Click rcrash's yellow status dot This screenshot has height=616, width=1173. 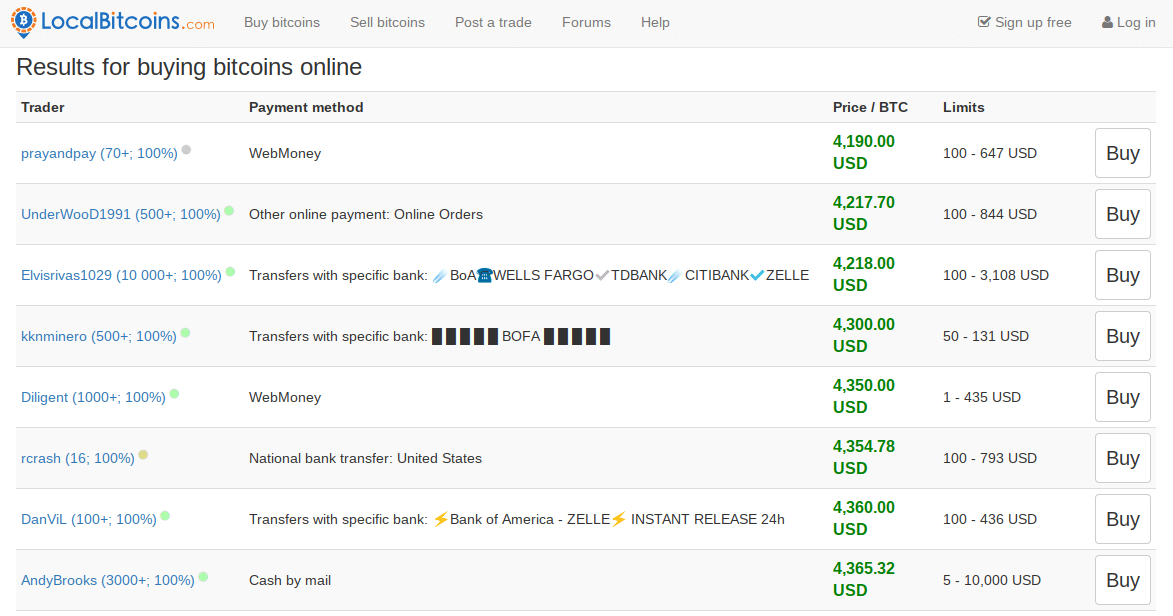tap(143, 455)
